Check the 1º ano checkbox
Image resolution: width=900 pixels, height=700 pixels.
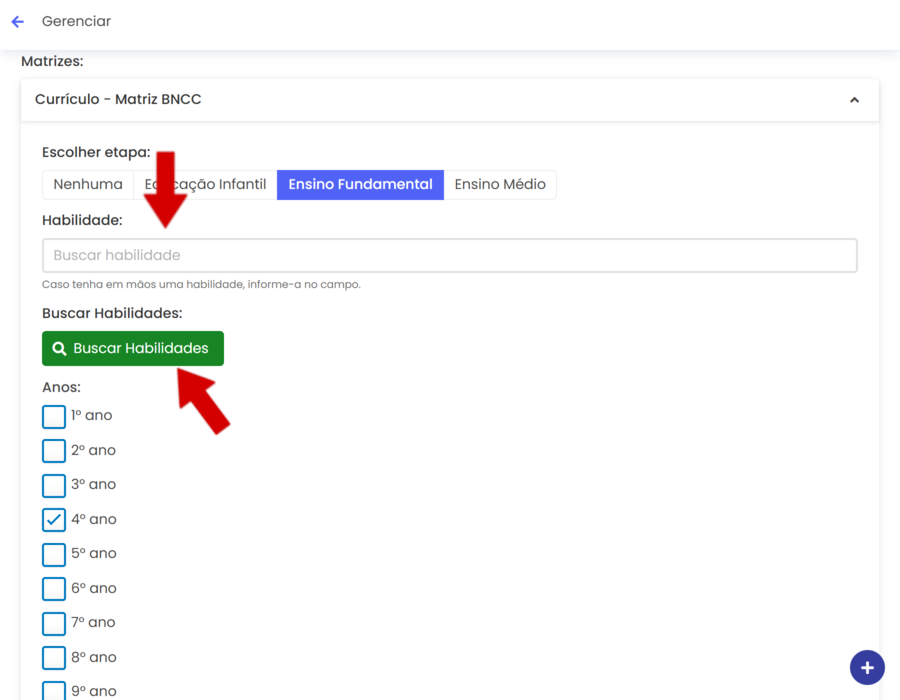(x=54, y=416)
